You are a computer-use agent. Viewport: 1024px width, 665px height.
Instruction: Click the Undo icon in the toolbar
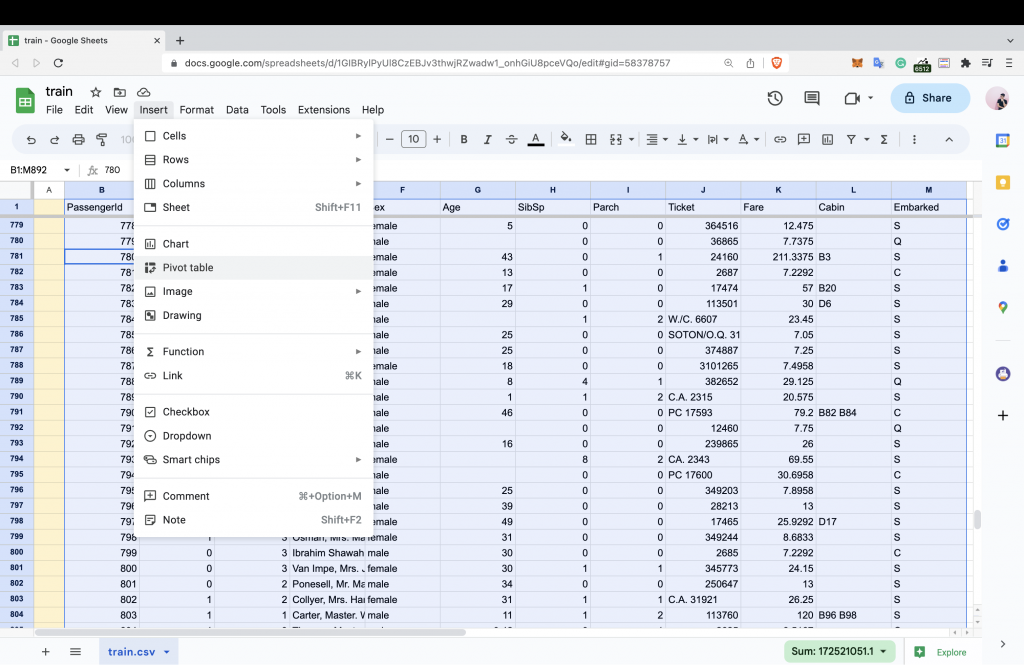31,139
